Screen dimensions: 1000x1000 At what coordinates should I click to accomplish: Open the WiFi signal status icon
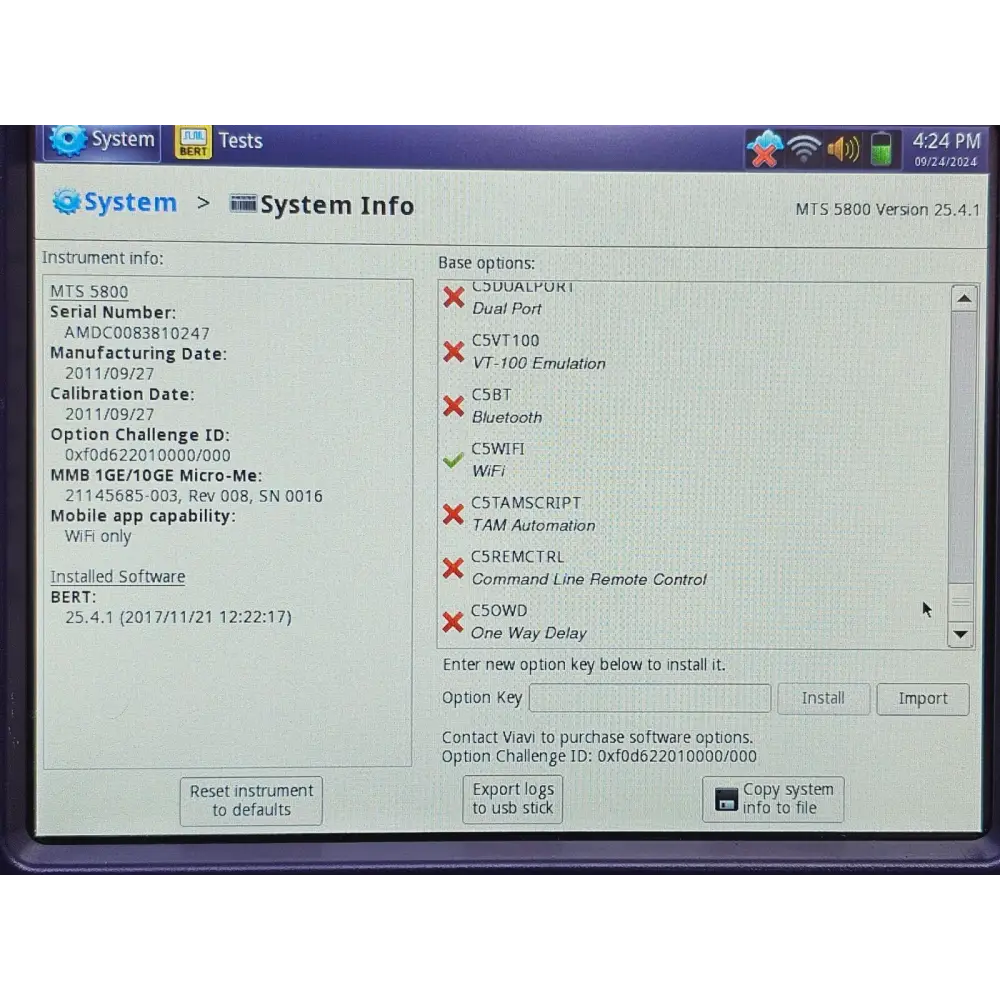[x=804, y=149]
